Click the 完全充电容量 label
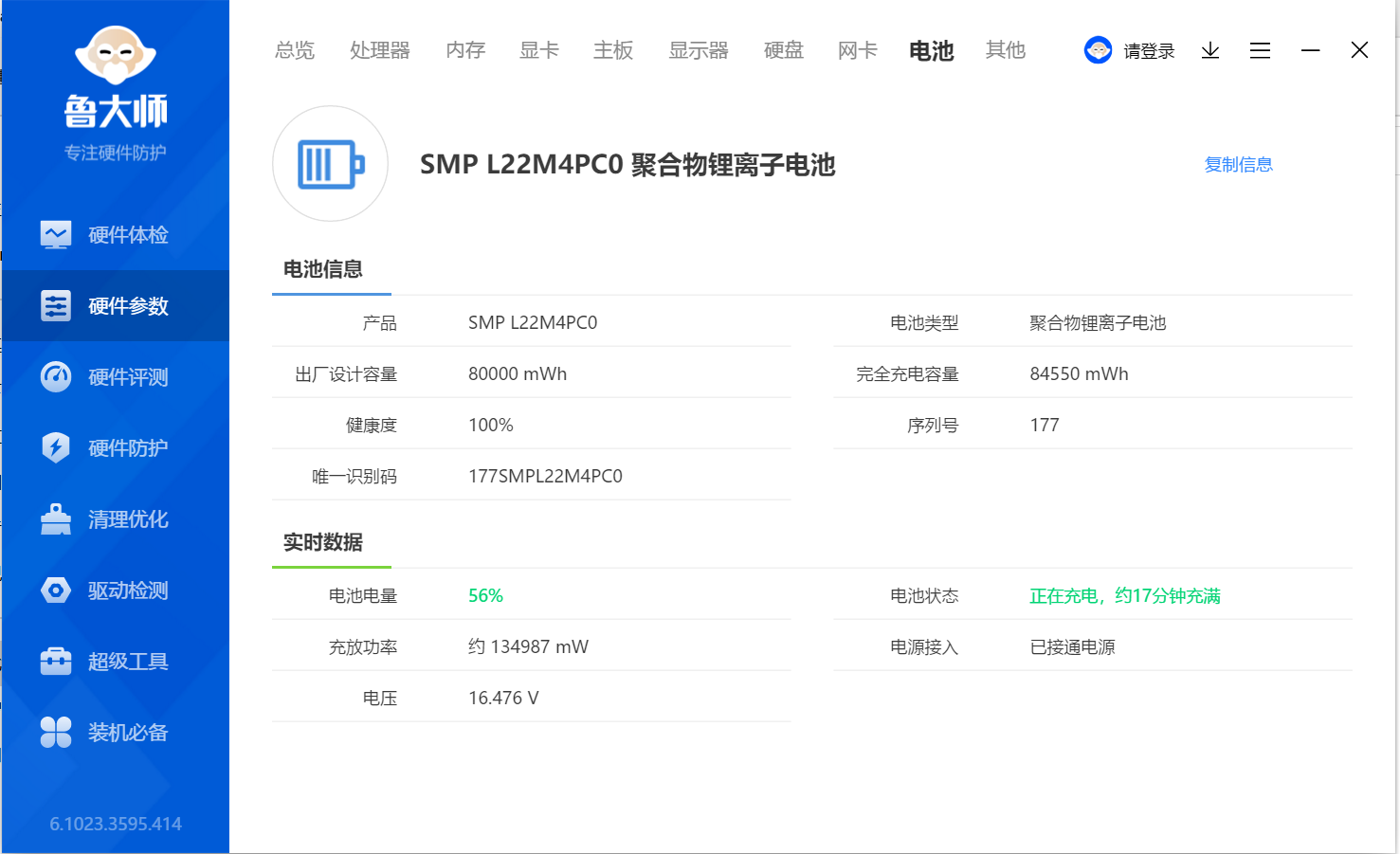 tap(908, 374)
